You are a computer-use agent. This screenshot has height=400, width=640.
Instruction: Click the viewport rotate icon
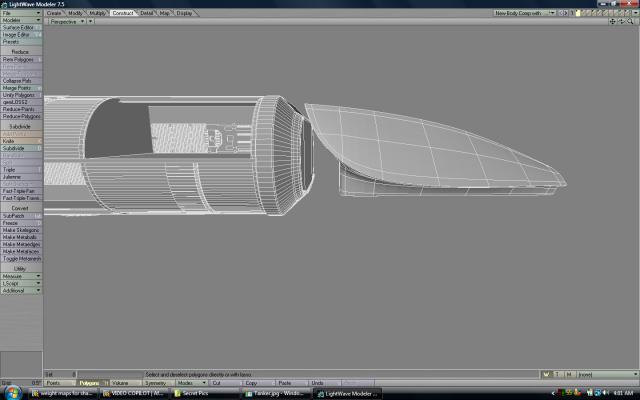coord(620,21)
